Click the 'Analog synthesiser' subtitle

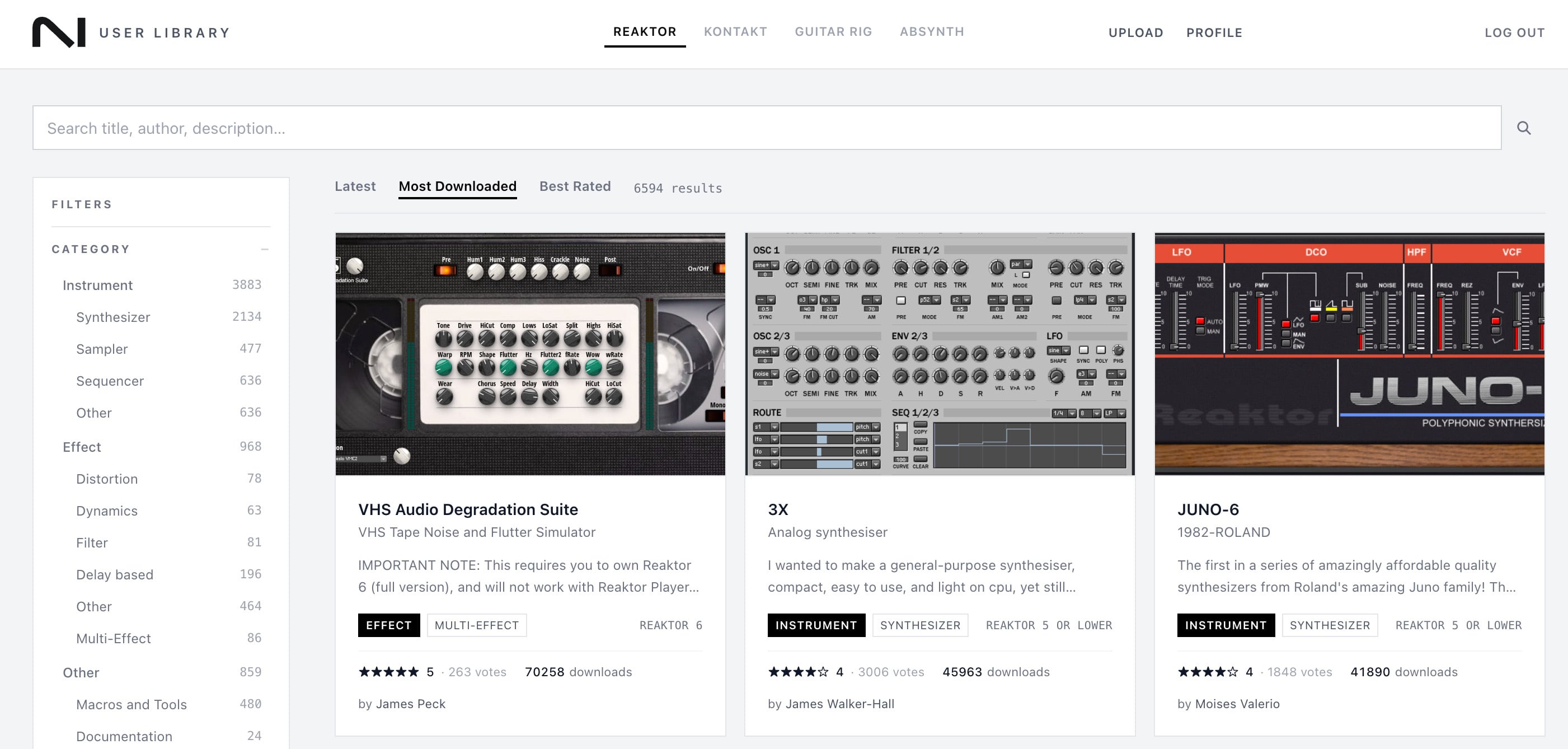[827, 532]
